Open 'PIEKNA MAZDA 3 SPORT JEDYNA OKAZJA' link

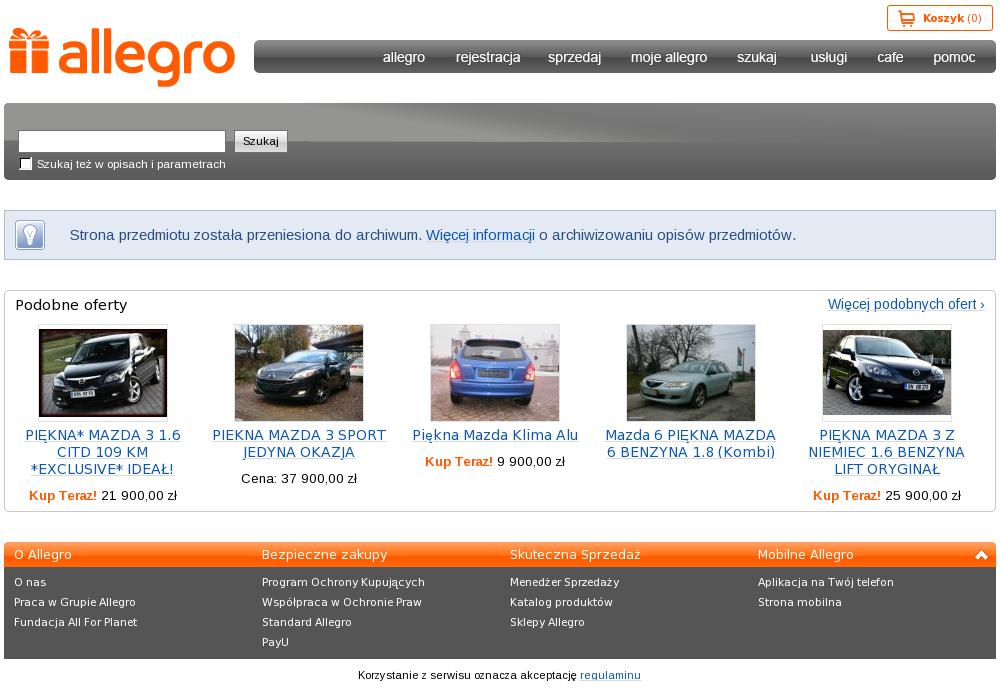click(299, 444)
